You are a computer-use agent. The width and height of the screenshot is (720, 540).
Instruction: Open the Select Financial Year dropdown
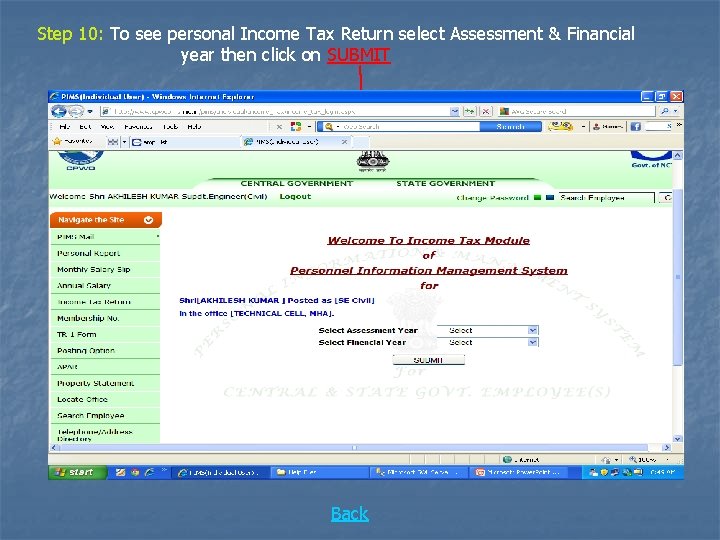coord(487,342)
